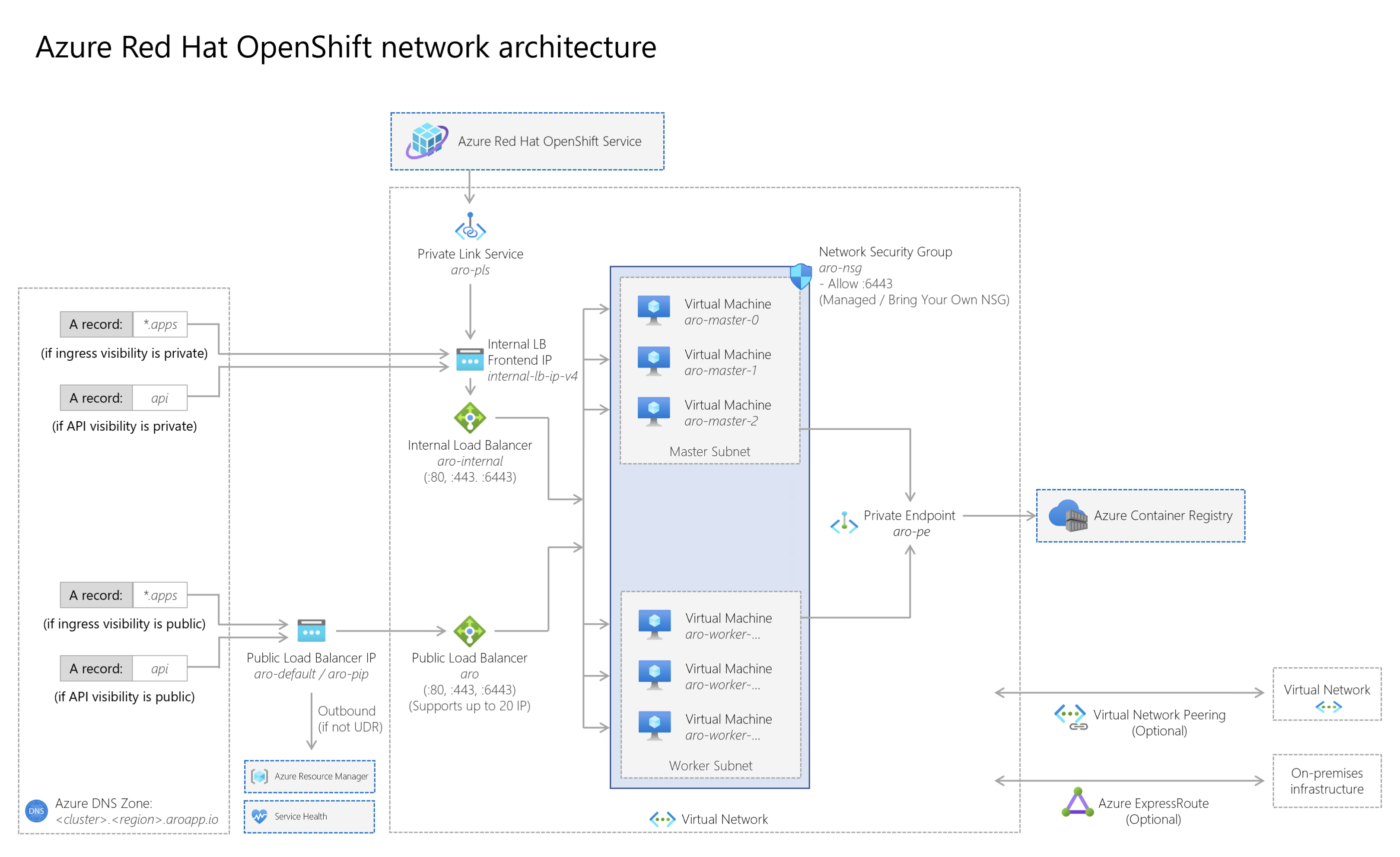1400x857 pixels.
Task: Click '(if ingress visibility is private)' text
Action: coord(124,353)
